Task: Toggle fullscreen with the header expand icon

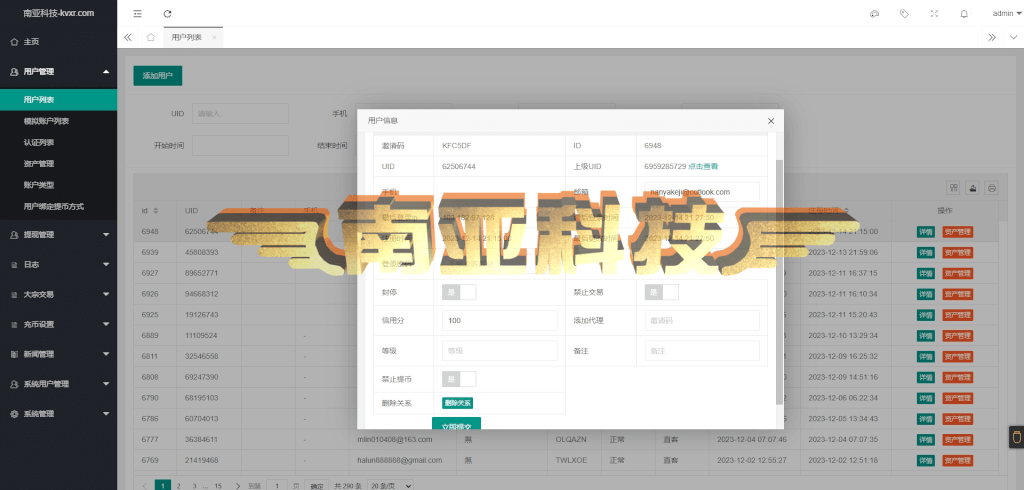Action: 934,14
